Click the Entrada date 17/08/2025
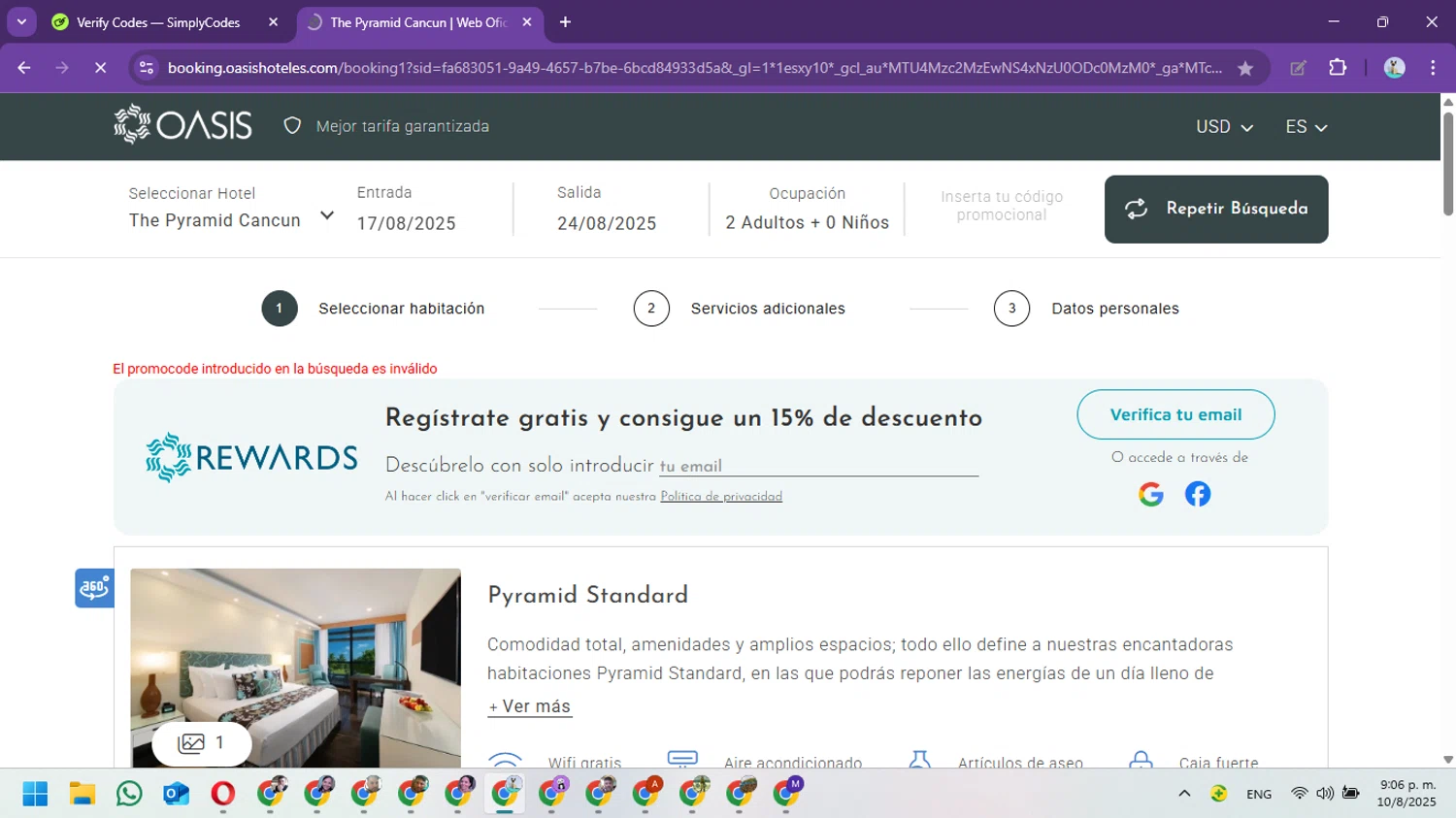 (x=406, y=223)
